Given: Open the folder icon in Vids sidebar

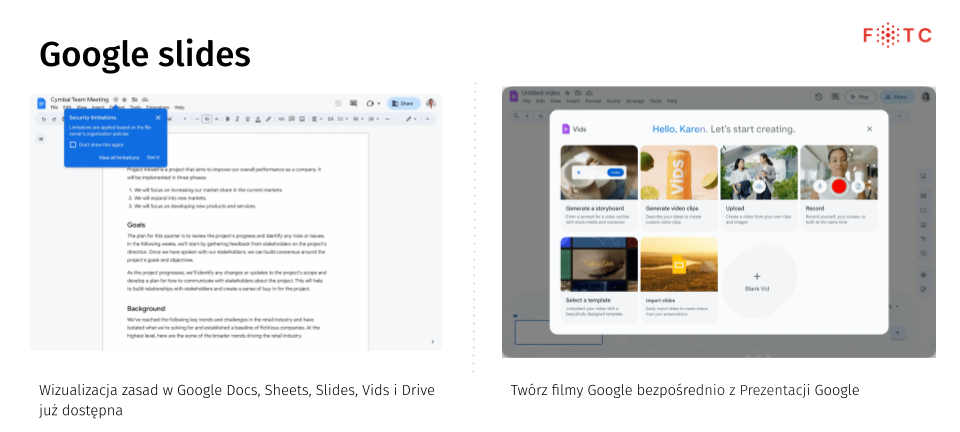Looking at the screenshot, I should pos(923,210).
